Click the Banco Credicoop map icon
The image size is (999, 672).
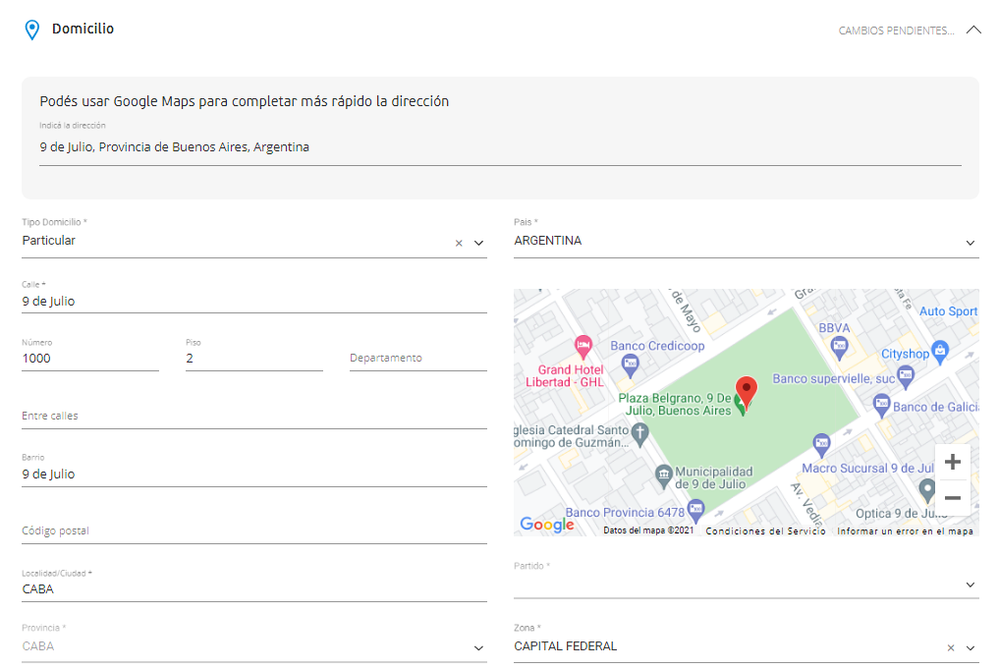pos(629,367)
